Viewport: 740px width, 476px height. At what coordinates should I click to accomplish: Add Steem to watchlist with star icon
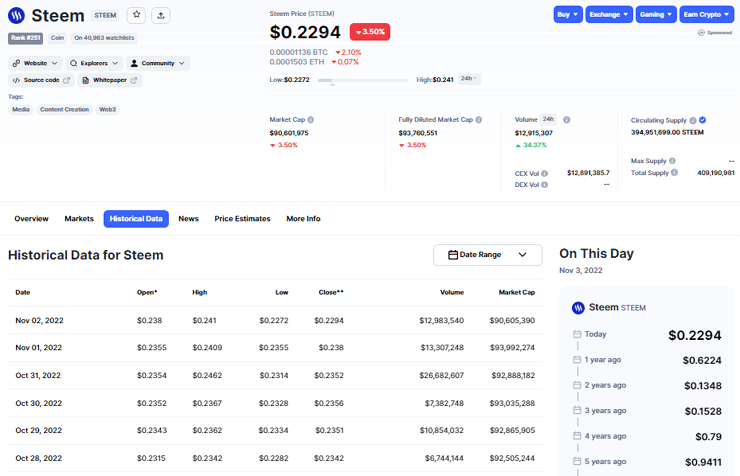click(x=136, y=15)
